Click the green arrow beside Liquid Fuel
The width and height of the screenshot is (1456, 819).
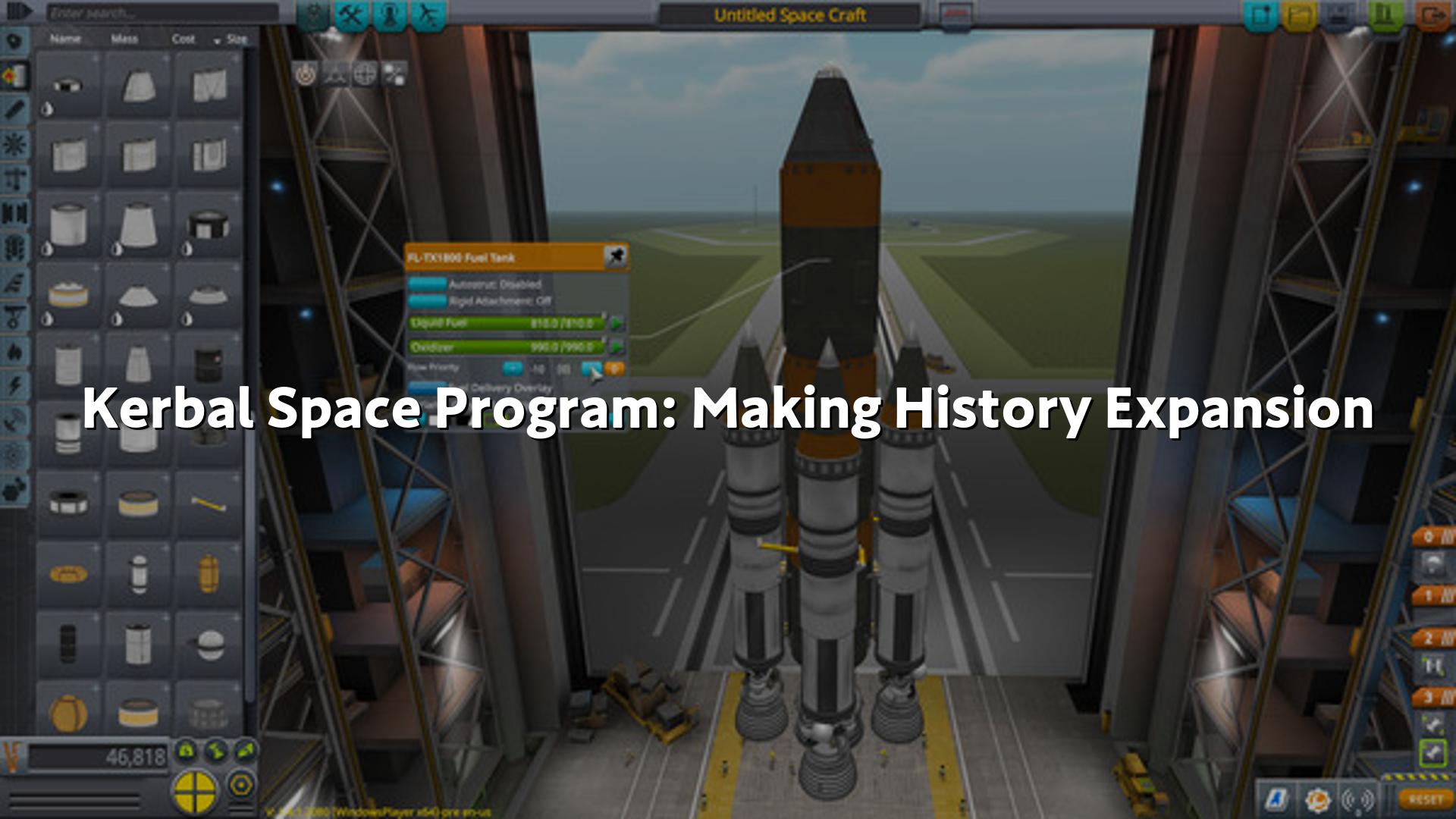[x=617, y=323]
